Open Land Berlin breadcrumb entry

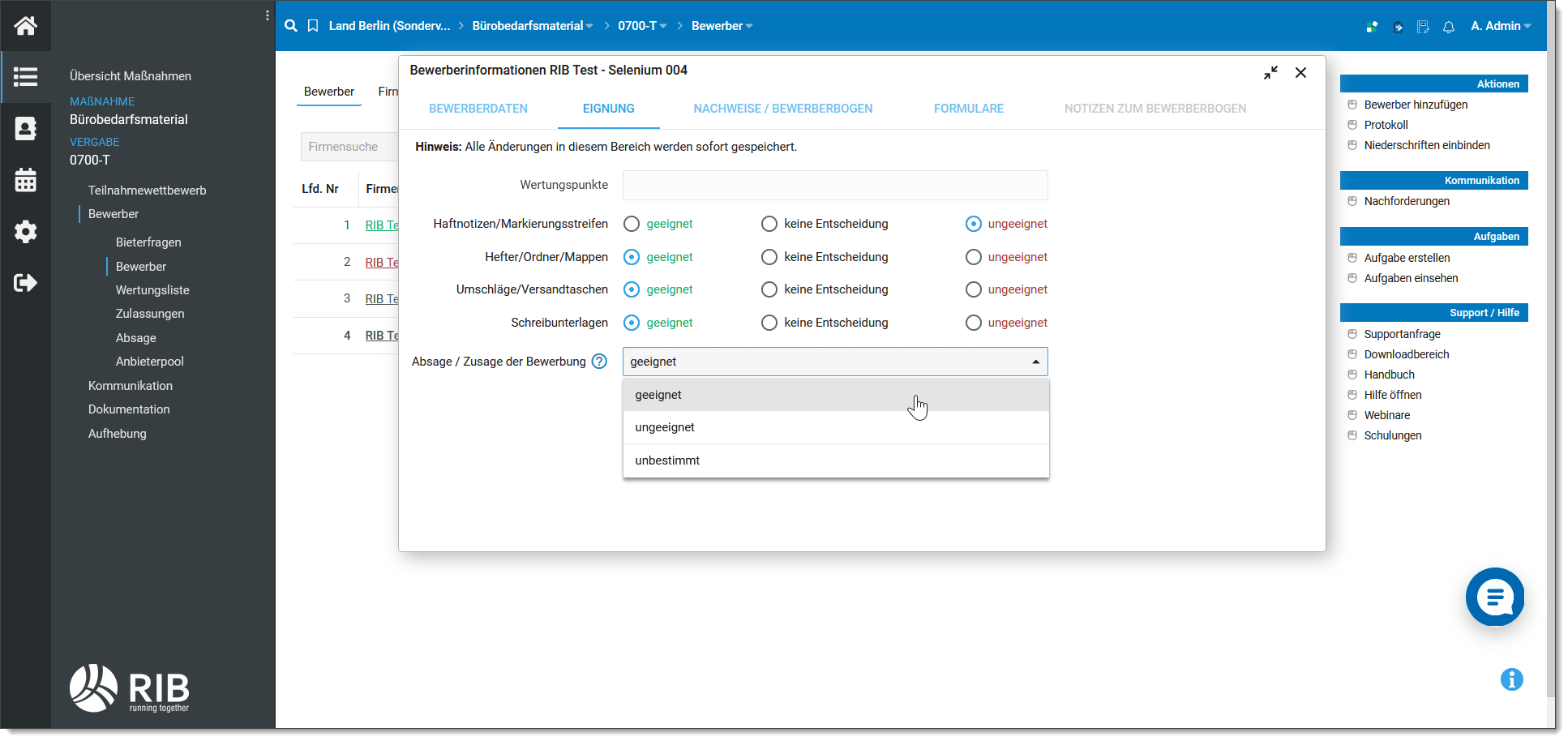point(389,26)
